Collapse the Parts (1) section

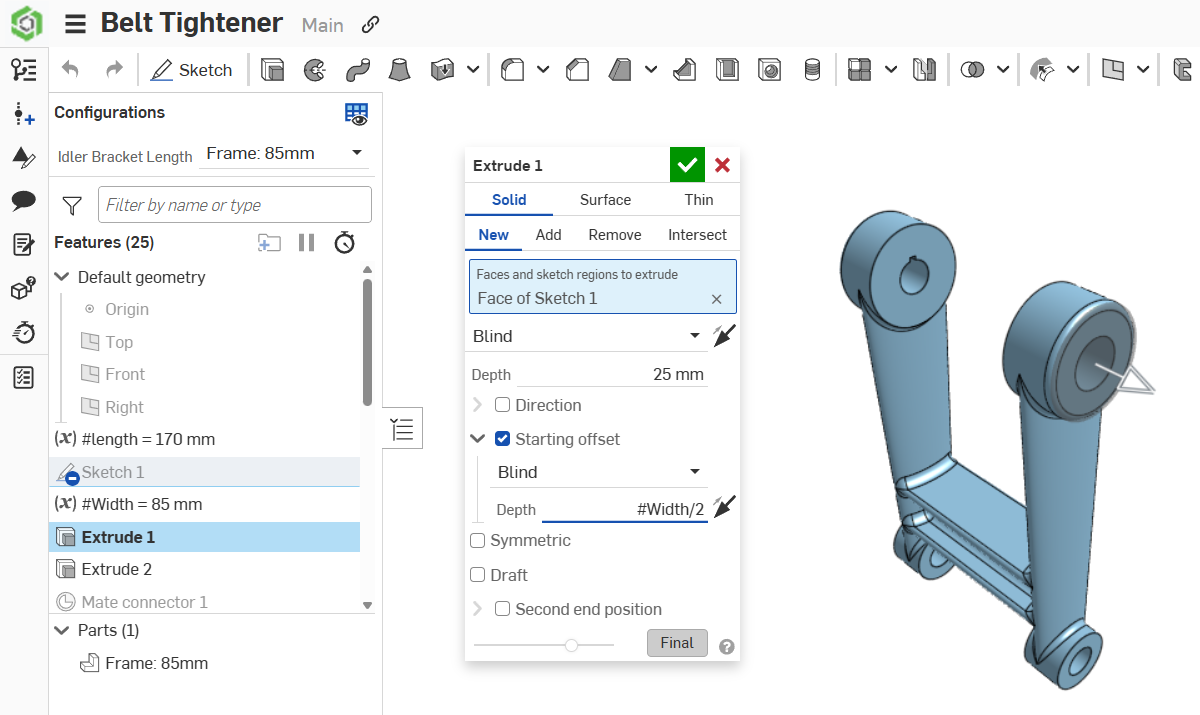tap(63, 630)
